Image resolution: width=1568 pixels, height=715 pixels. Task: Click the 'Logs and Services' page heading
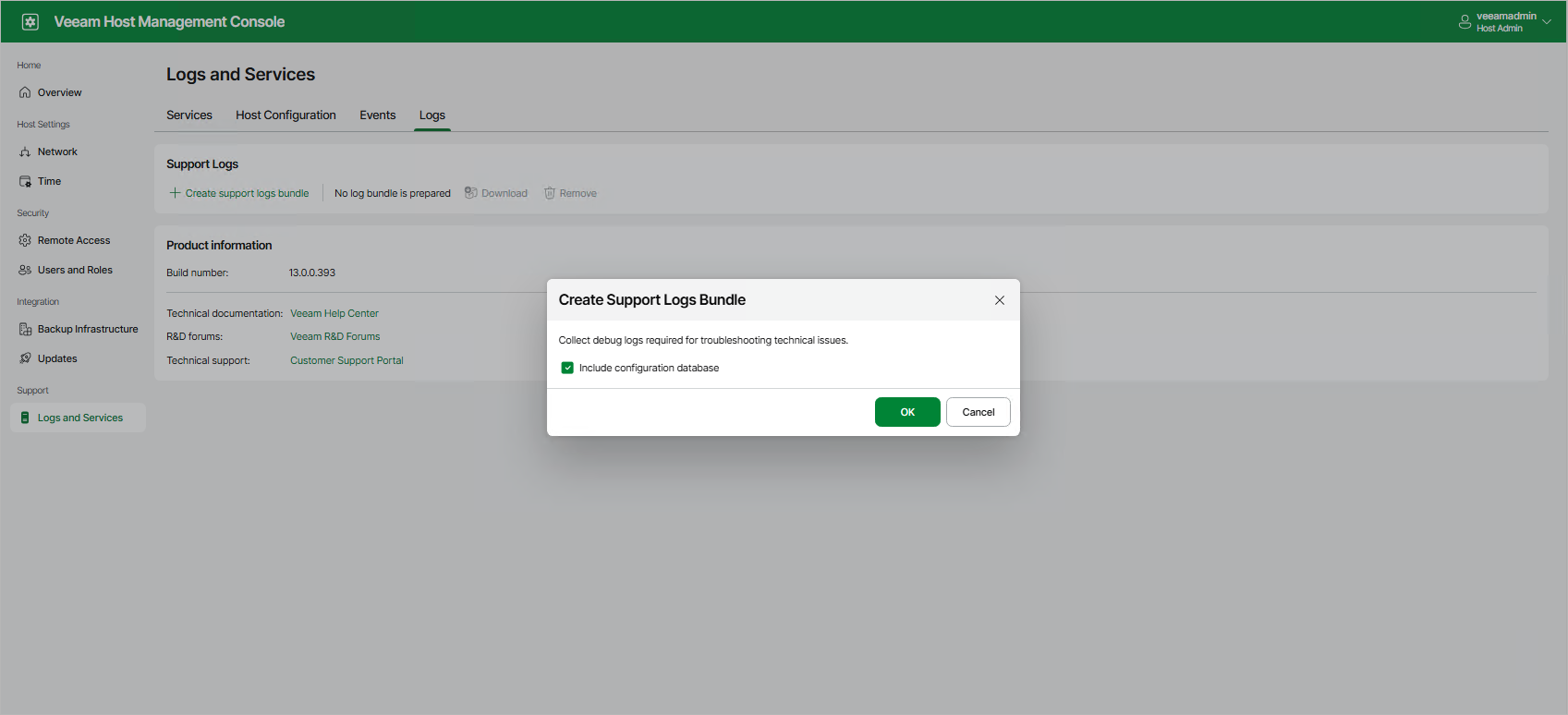click(x=240, y=74)
